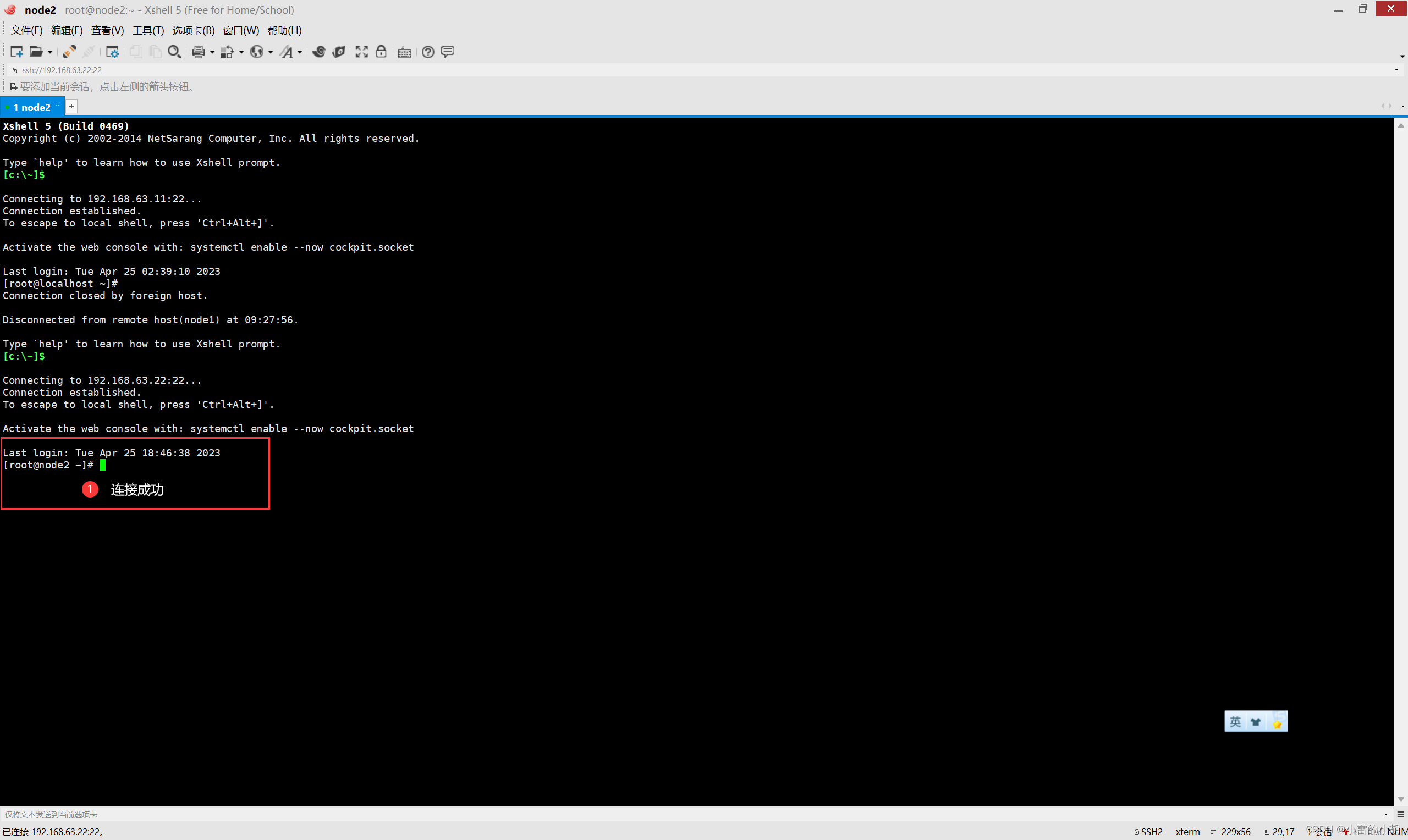Expand the Color Scheme dropdown arrow
1408x840 pixels.
[241, 53]
